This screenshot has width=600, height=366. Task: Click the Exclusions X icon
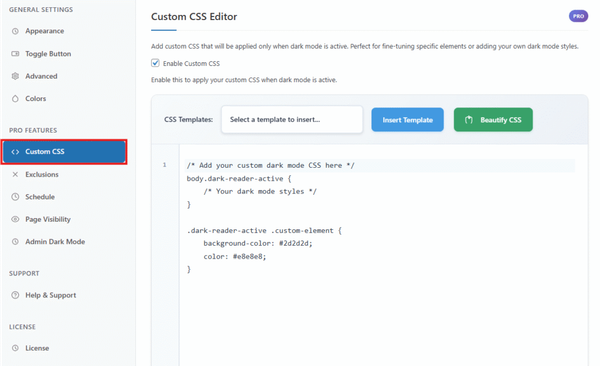pyautogui.click(x=15, y=175)
